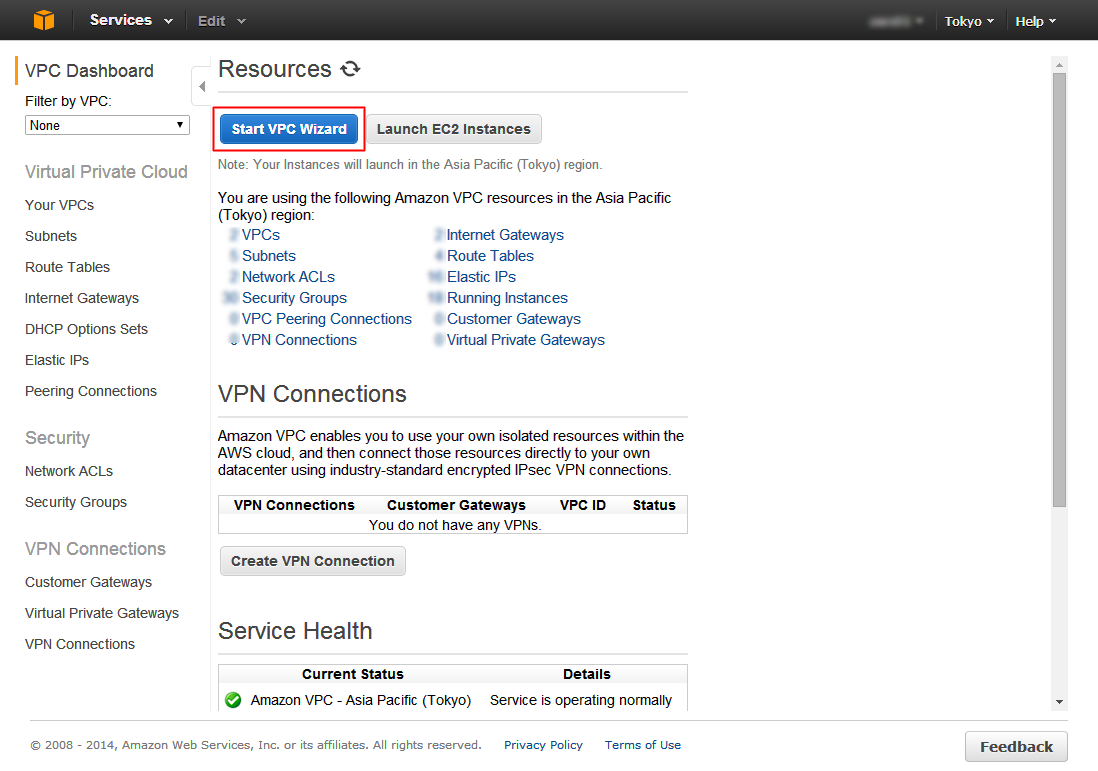Click Create VPN Connection button
This screenshot has height=771, width=1098.
coord(313,561)
